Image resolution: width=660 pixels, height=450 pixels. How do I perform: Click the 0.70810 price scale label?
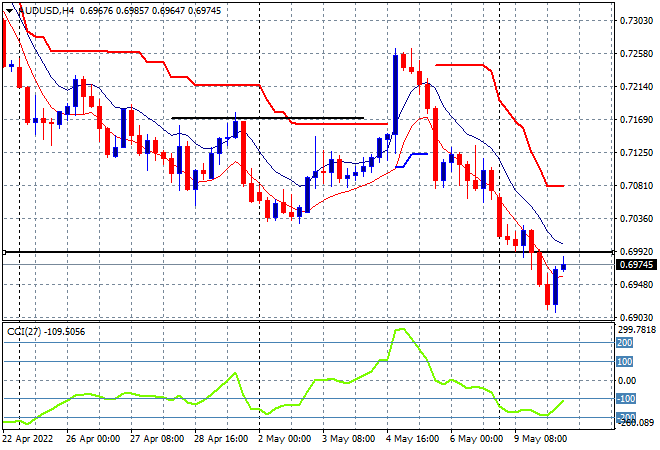pyautogui.click(x=636, y=185)
